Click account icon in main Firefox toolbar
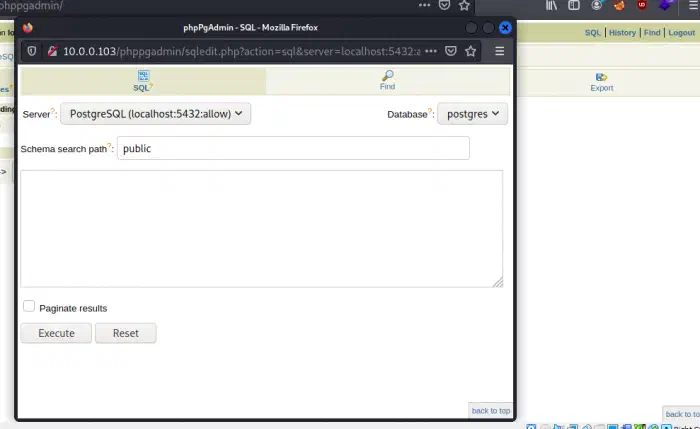Screen dimensions: 700x429 597,5
